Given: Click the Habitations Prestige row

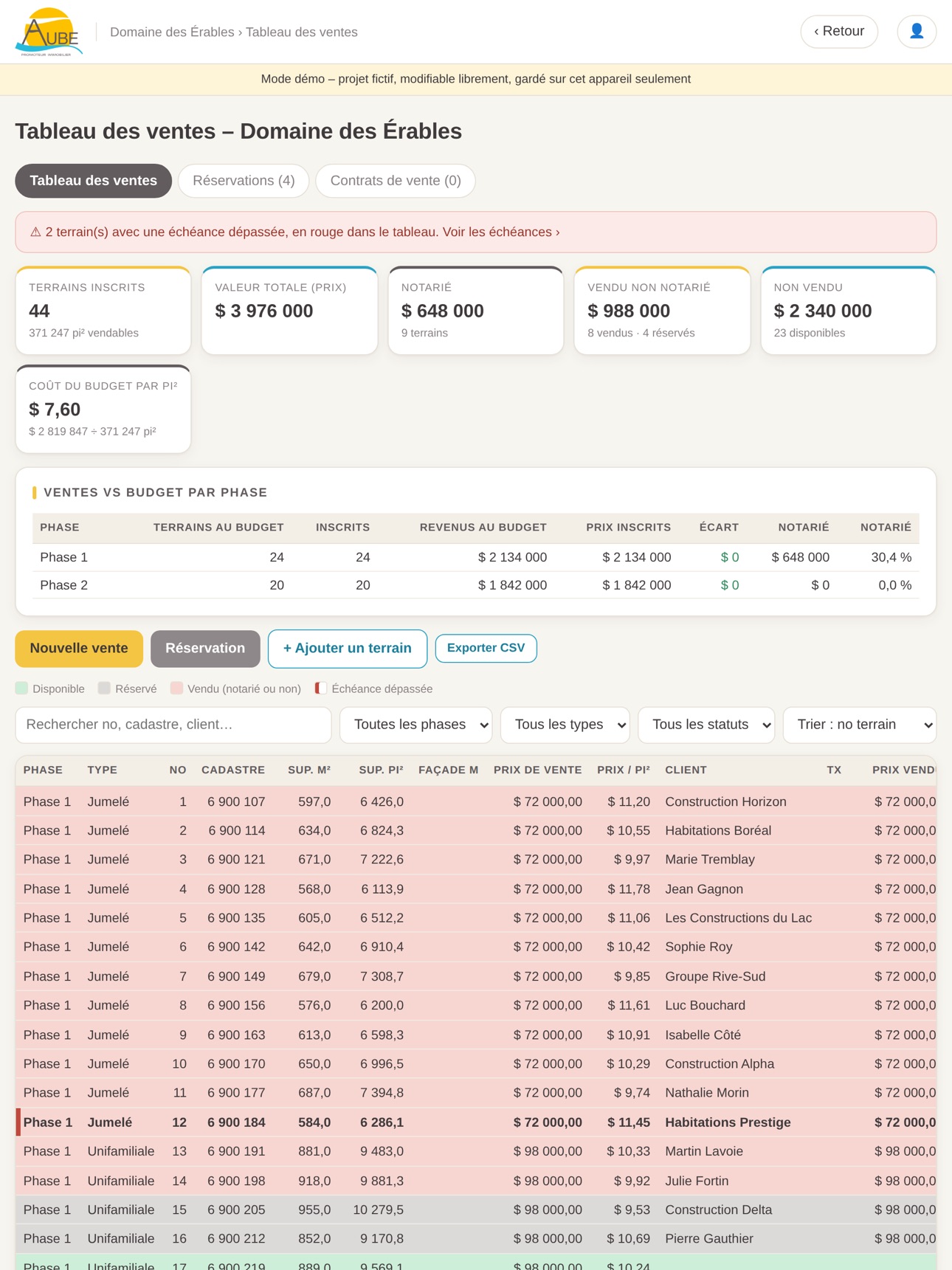Looking at the screenshot, I should tap(476, 1122).
